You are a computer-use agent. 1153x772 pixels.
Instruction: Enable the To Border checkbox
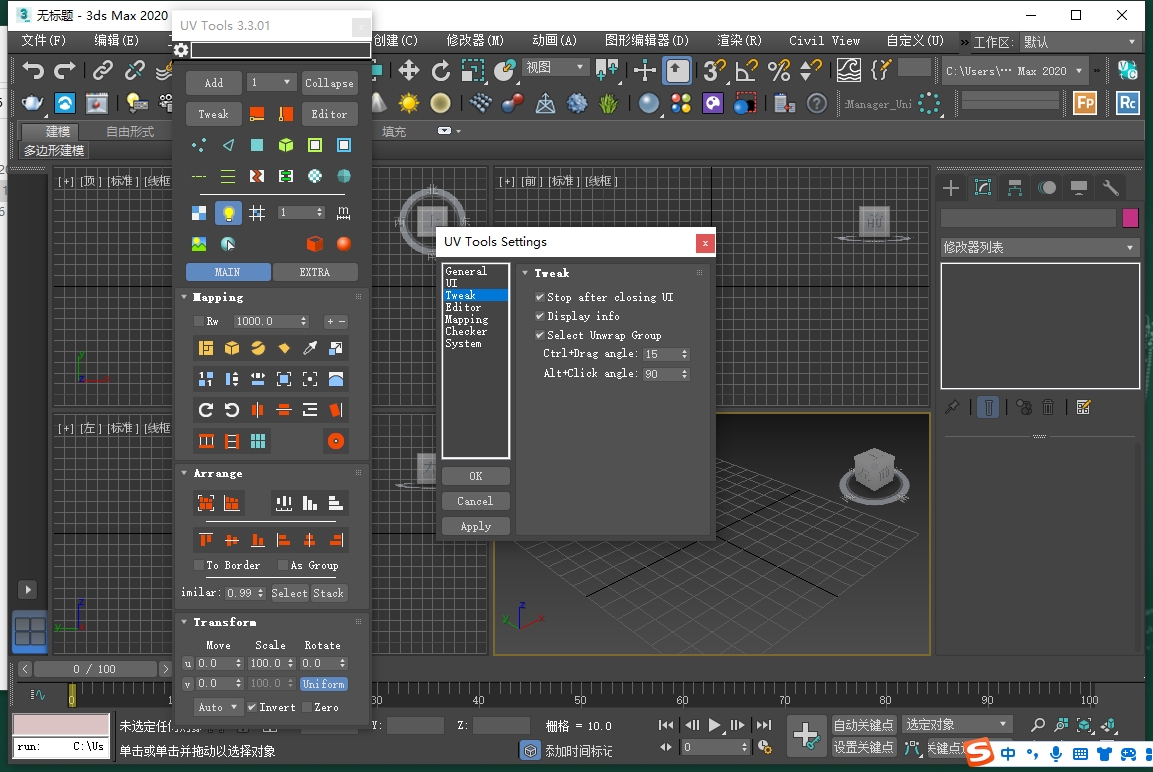pyautogui.click(x=199, y=565)
